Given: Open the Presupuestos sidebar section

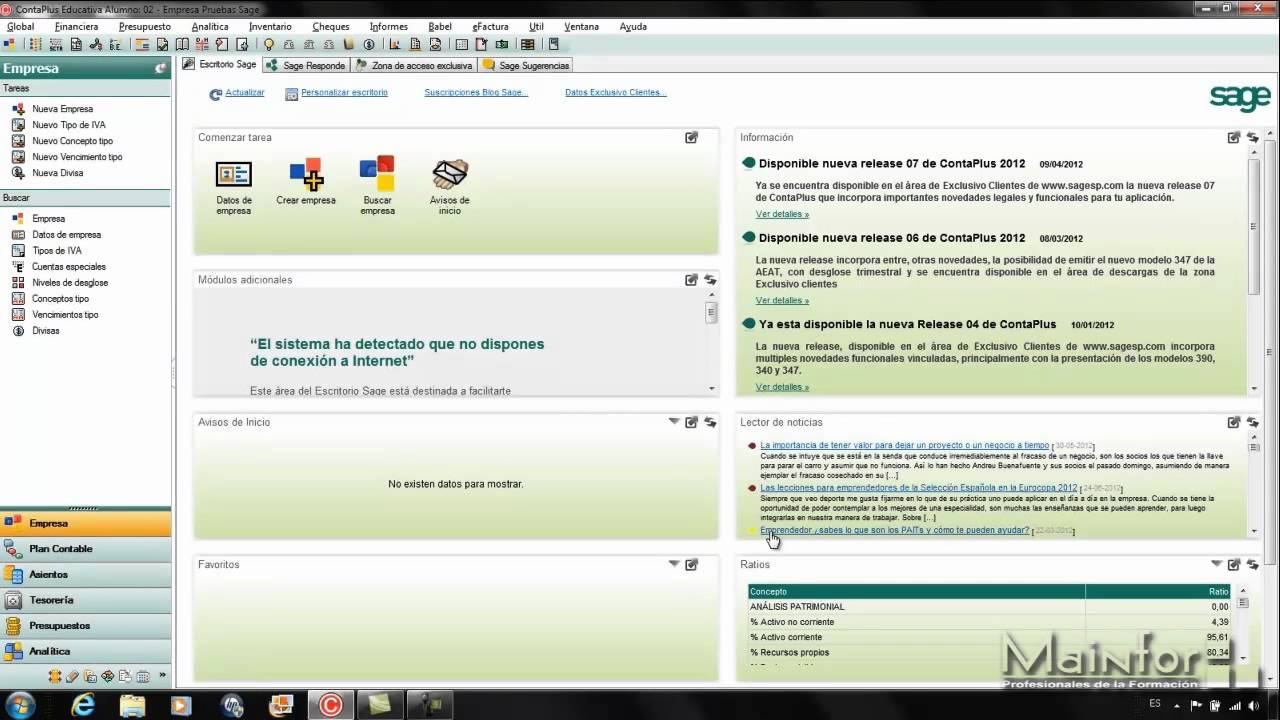Looking at the screenshot, I should click(85, 626).
